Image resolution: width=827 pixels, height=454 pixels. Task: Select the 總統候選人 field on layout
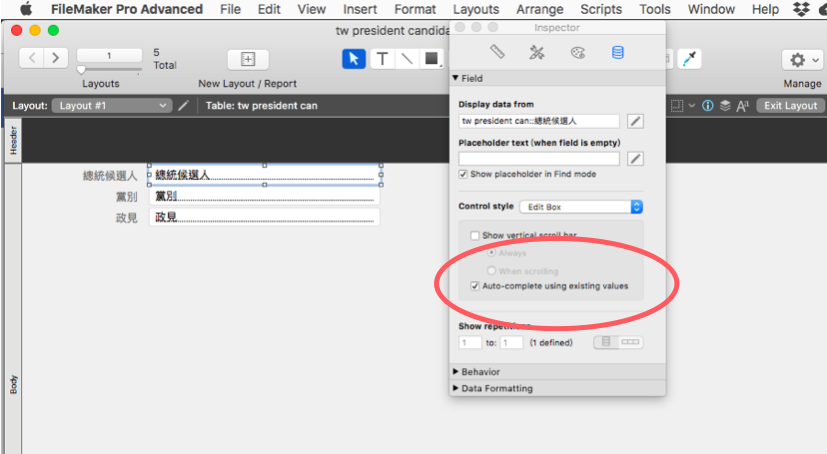[x=265, y=175]
